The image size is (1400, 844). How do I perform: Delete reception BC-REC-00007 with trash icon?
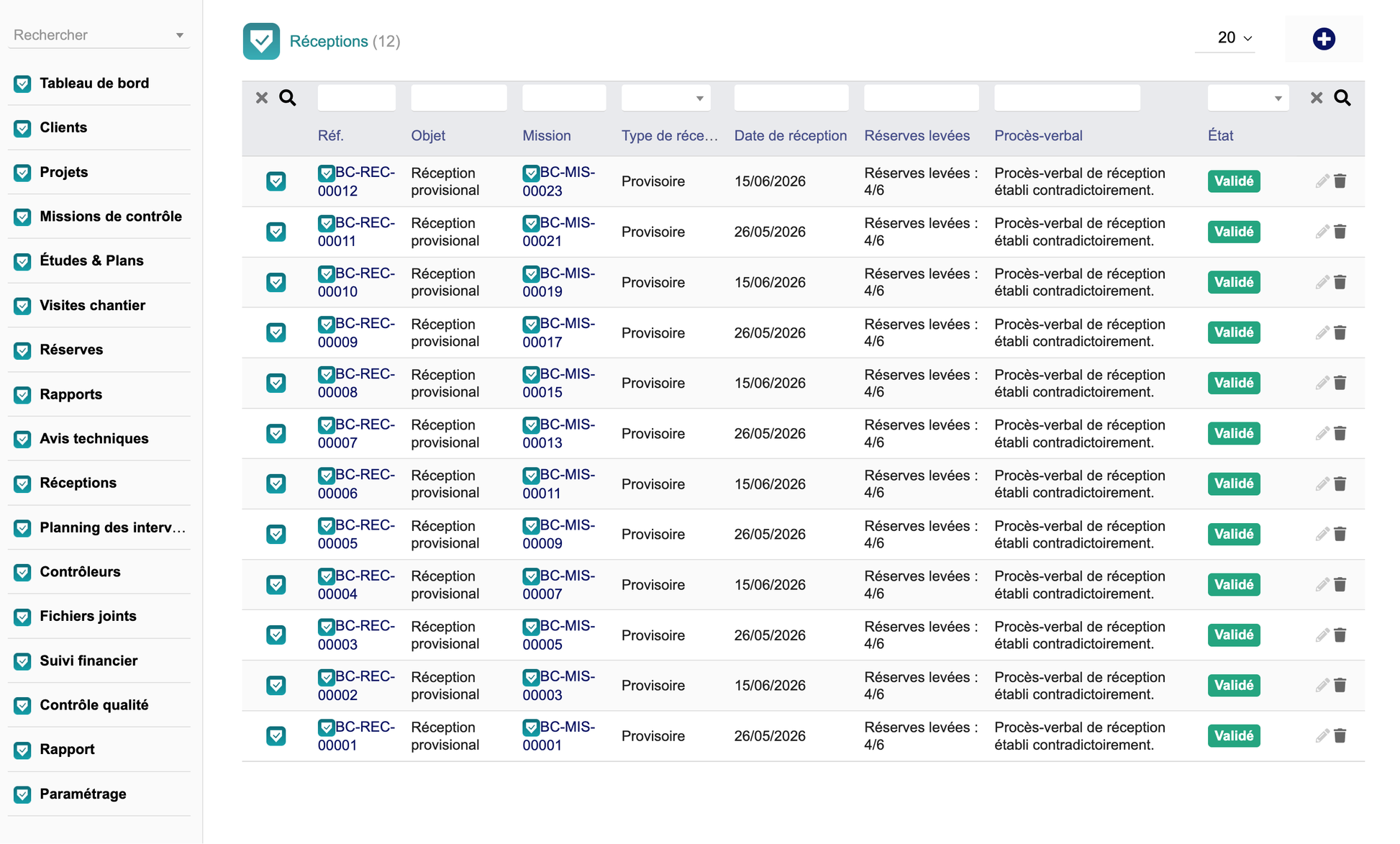(1340, 433)
